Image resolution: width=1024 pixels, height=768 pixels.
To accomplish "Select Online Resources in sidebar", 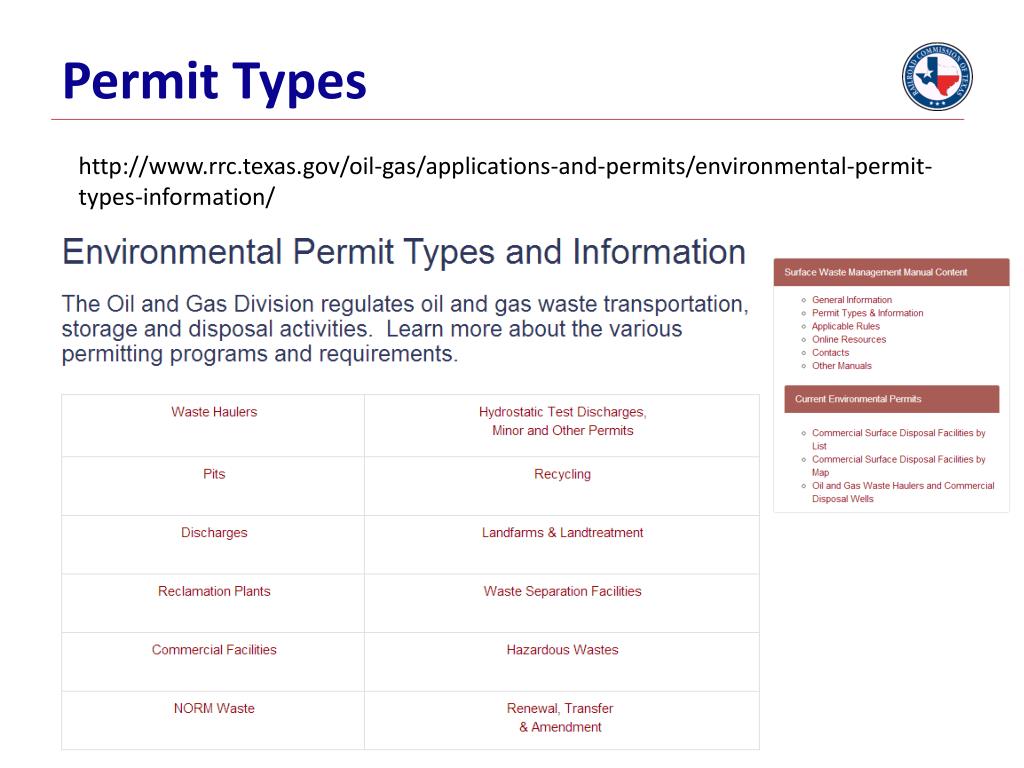I will (x=849, y=340).
